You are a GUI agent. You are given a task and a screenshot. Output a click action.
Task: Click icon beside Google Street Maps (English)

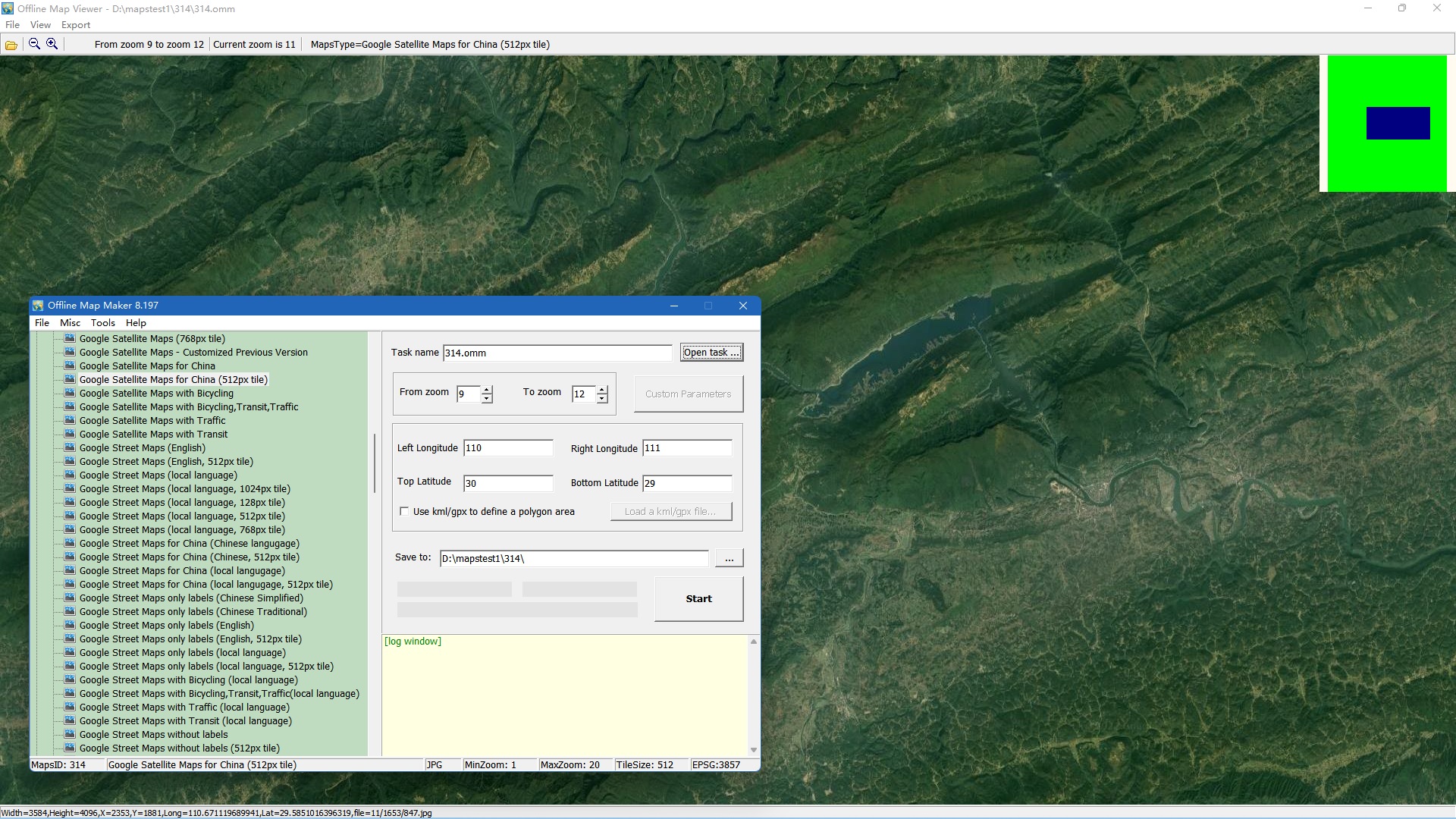click(x=70, y=447)
